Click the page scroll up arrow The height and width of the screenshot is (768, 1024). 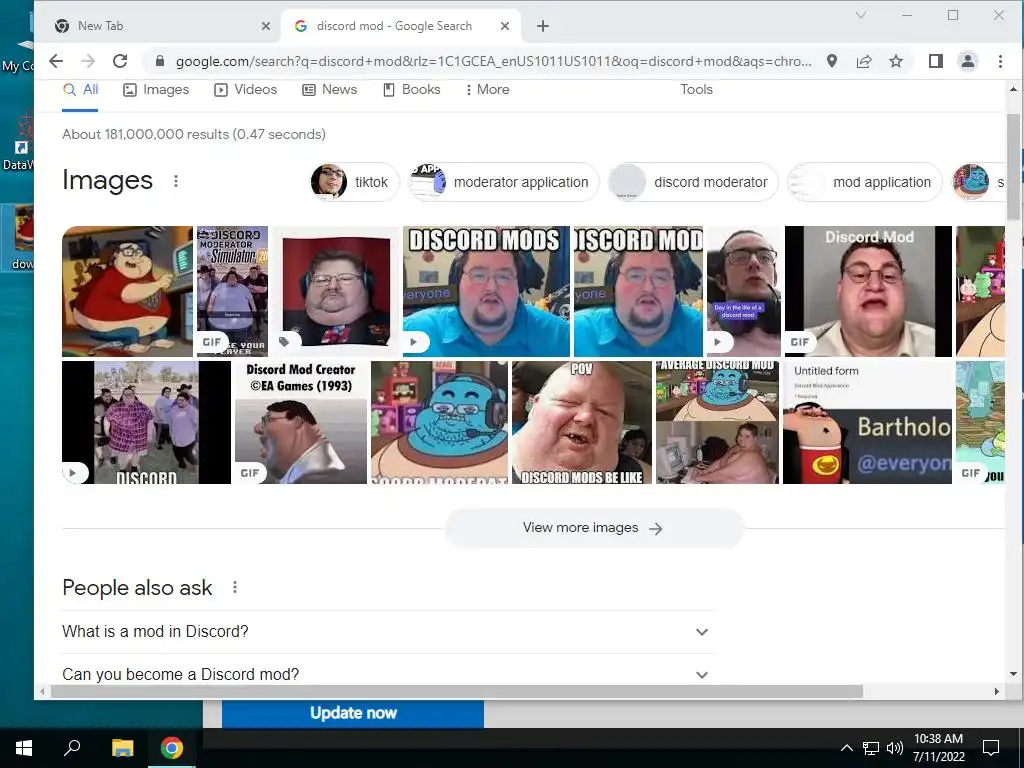pos(1013,89)
